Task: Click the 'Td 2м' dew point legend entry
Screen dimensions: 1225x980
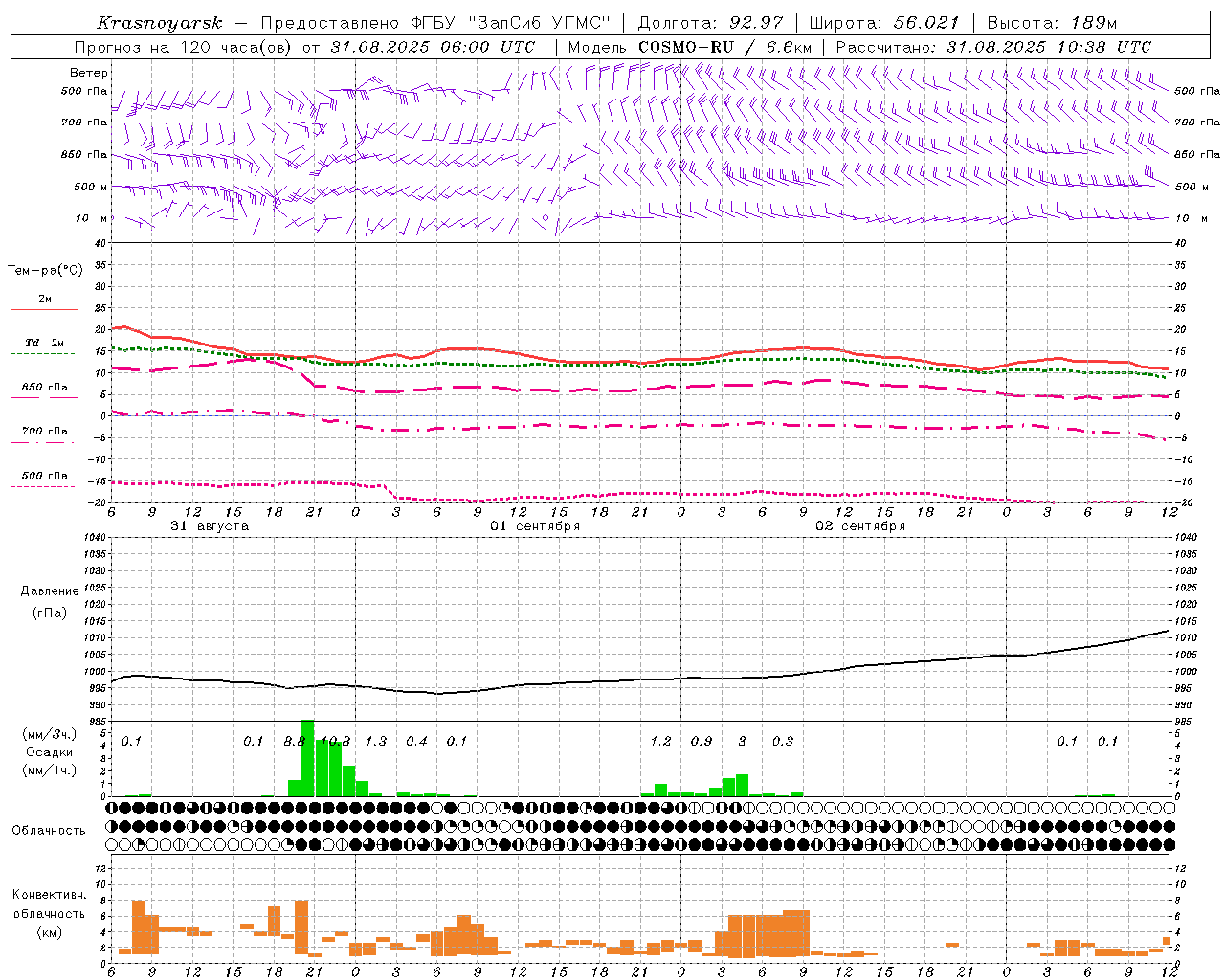Action: pyautogui.click(x=45, y=343)
